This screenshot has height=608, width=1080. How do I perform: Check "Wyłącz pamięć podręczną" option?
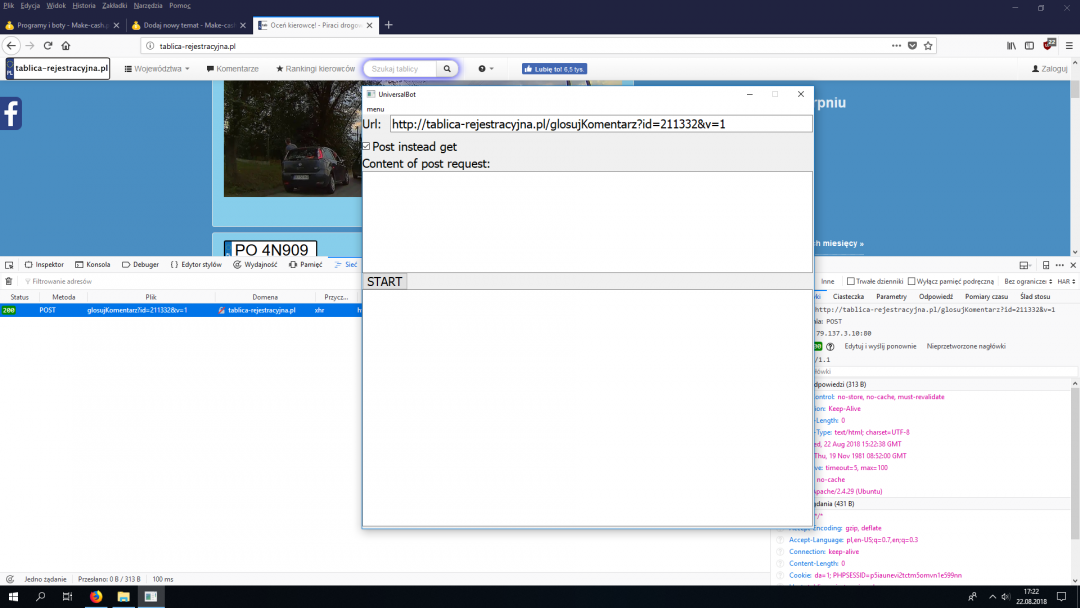point(912,282)
